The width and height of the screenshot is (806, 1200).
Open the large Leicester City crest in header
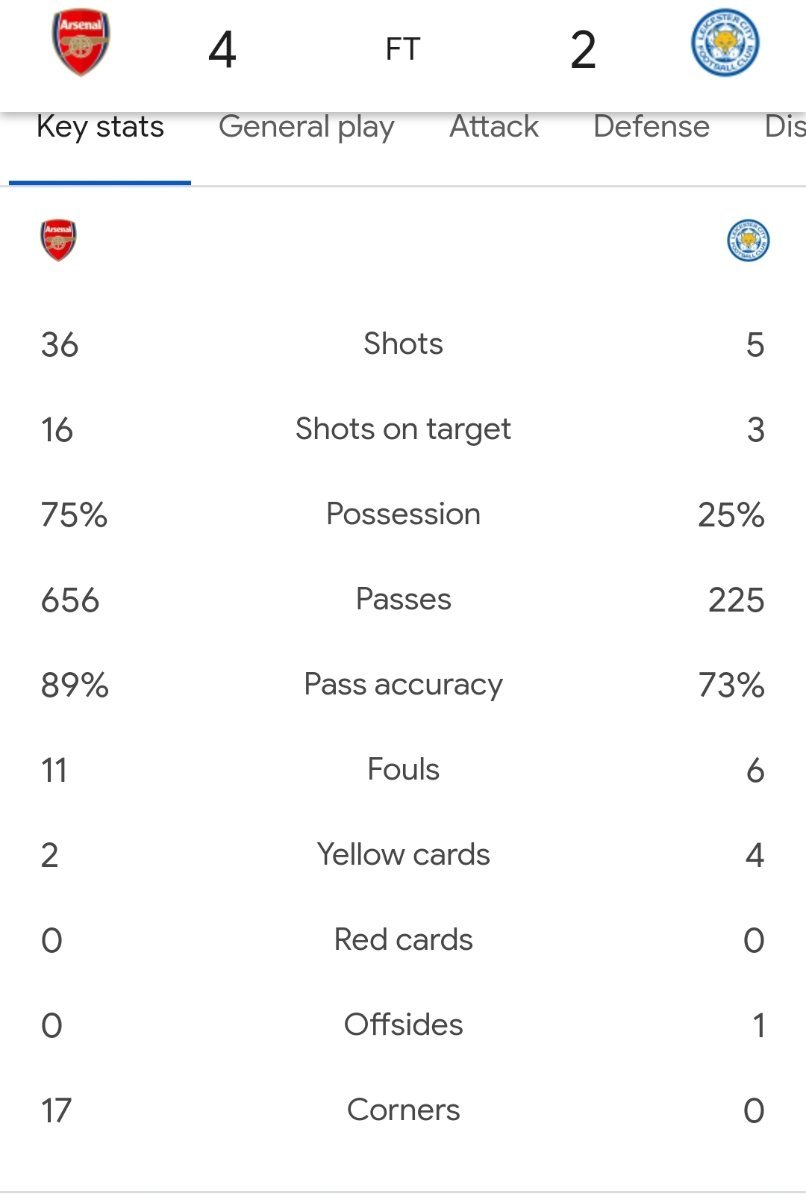(726, 46)
